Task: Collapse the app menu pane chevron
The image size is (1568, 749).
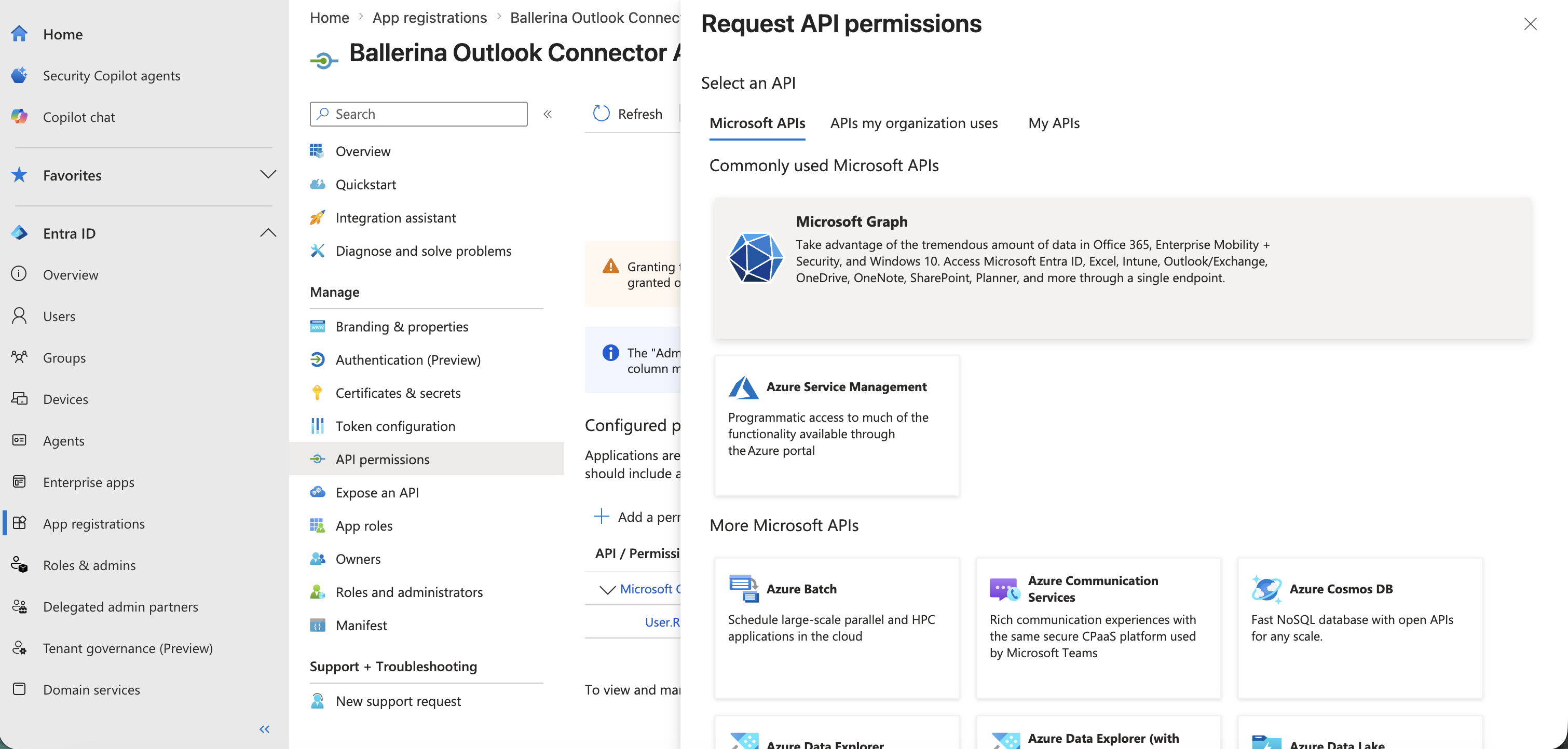Action: [547, 114]
